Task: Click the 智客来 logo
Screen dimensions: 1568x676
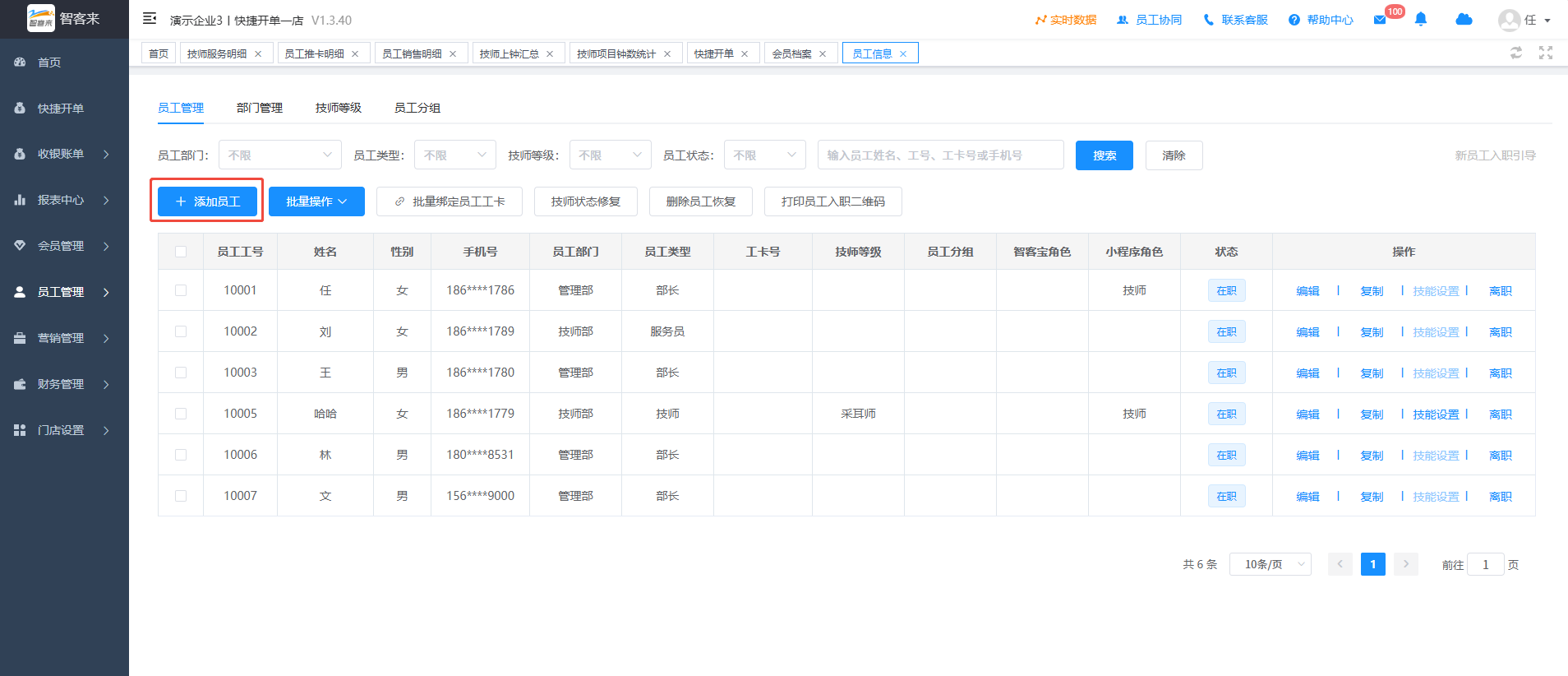Action: tap(64, 18)
